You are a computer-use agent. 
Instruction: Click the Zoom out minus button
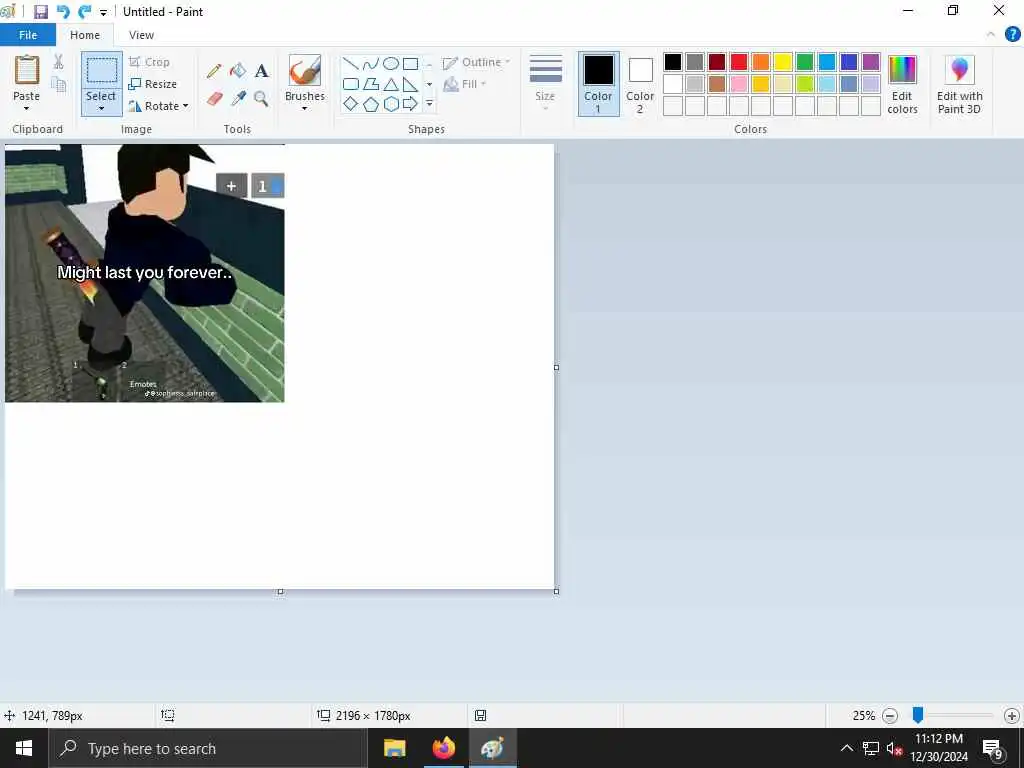pyautogui.click(x=889, y=716)
